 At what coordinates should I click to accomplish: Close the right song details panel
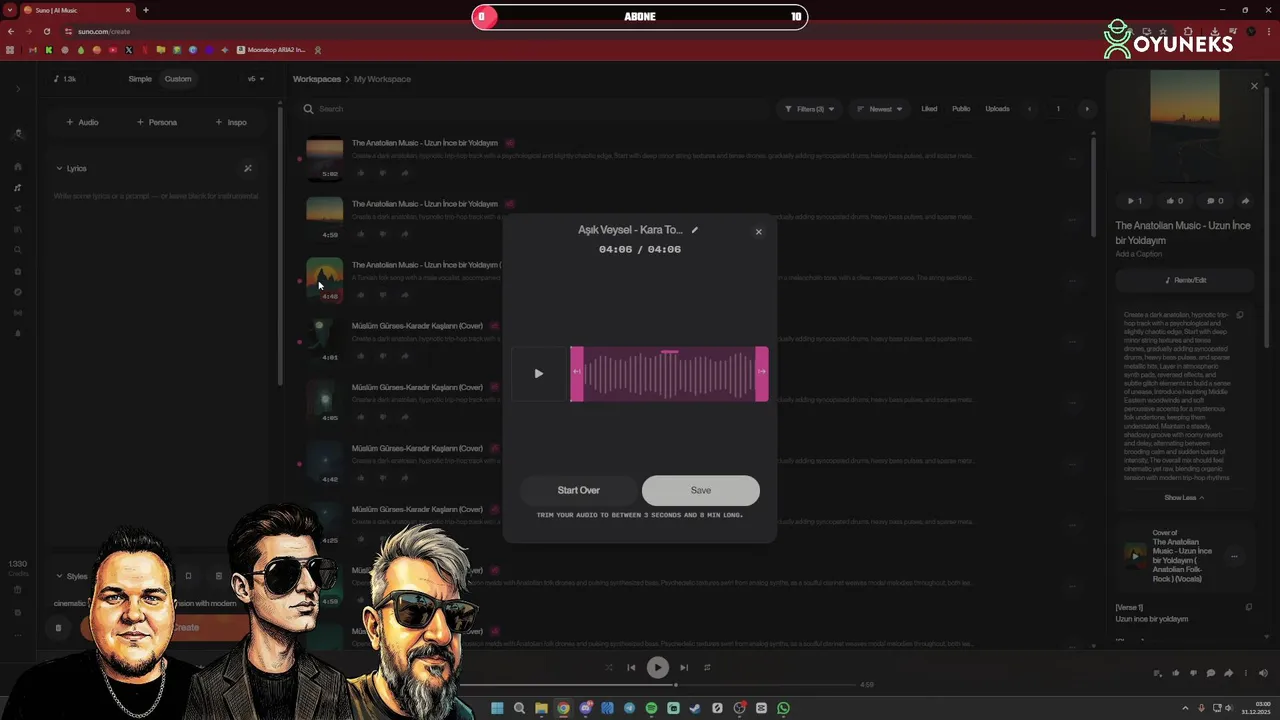pyautogui.click(x=1254, y=87)
